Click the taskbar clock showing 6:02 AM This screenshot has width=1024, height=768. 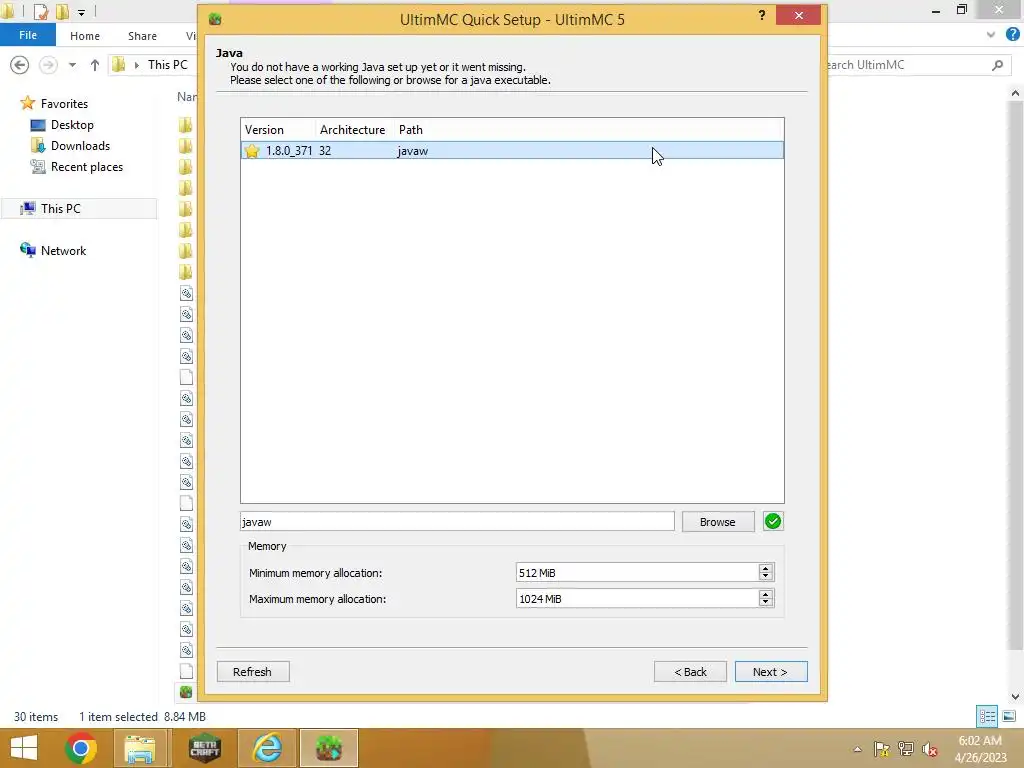pos(980,749)
